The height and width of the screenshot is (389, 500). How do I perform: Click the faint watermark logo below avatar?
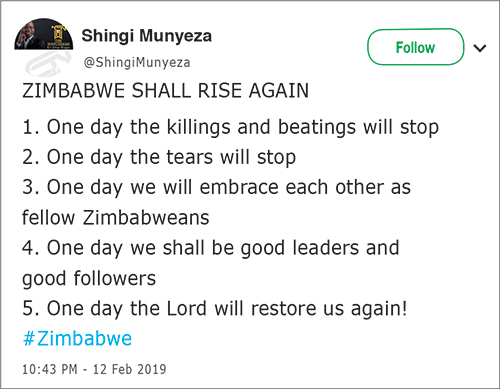[x=48, y=64]
